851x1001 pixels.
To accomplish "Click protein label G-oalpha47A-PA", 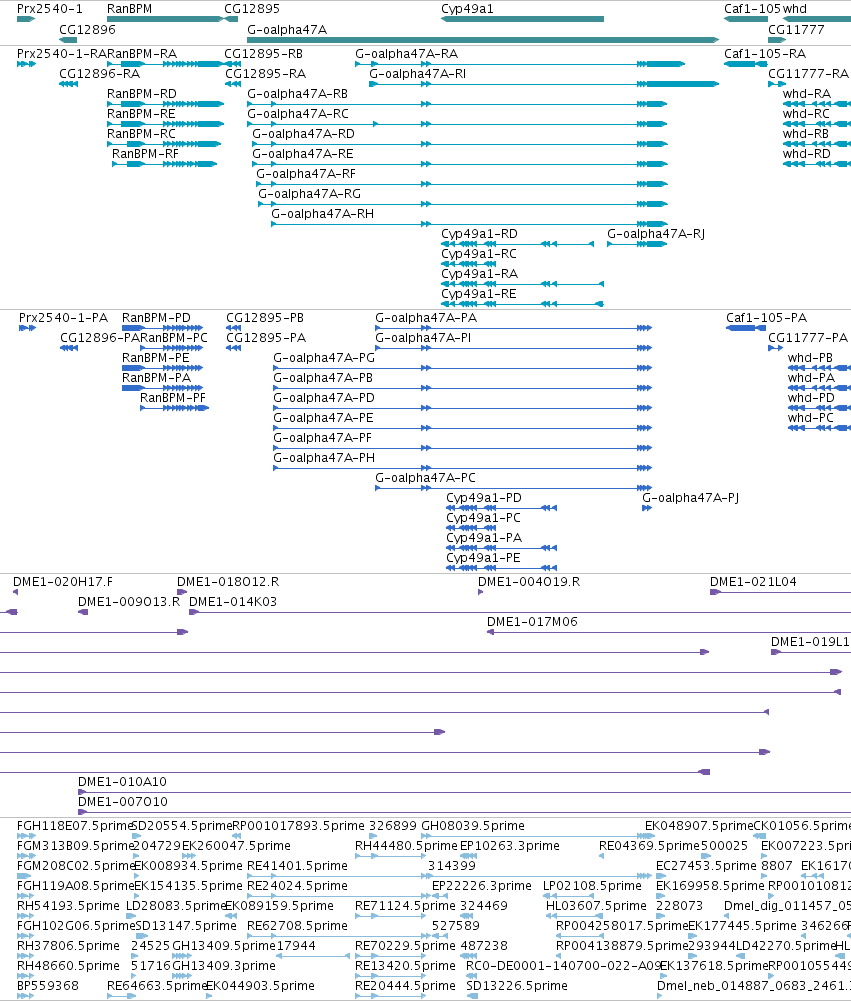I will point(426,318).
